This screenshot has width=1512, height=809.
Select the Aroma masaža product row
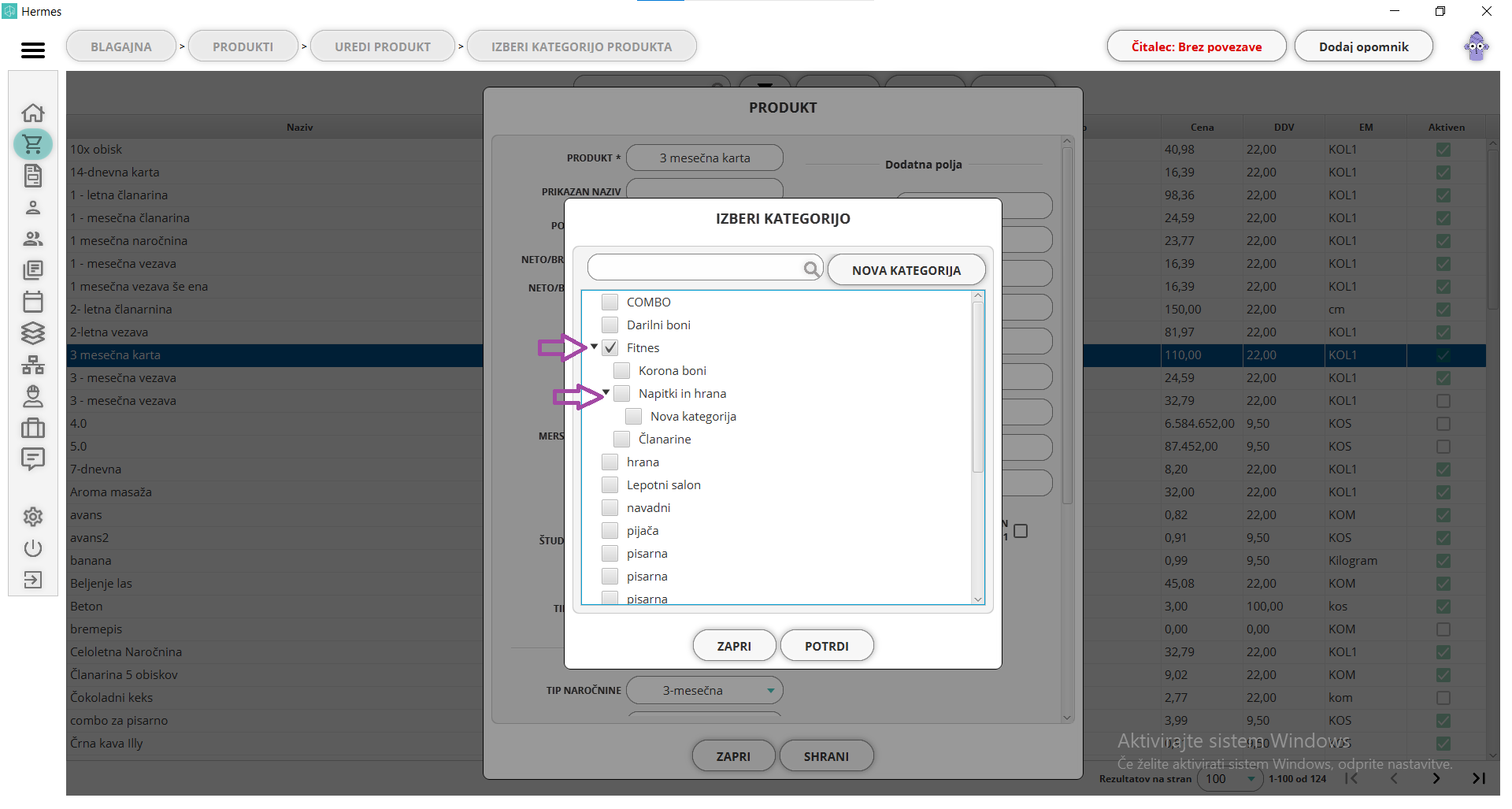point(276,492)
